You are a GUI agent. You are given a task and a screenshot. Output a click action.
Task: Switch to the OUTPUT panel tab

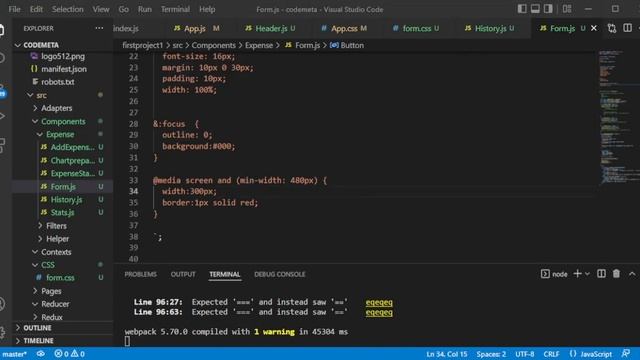[183, 274]
